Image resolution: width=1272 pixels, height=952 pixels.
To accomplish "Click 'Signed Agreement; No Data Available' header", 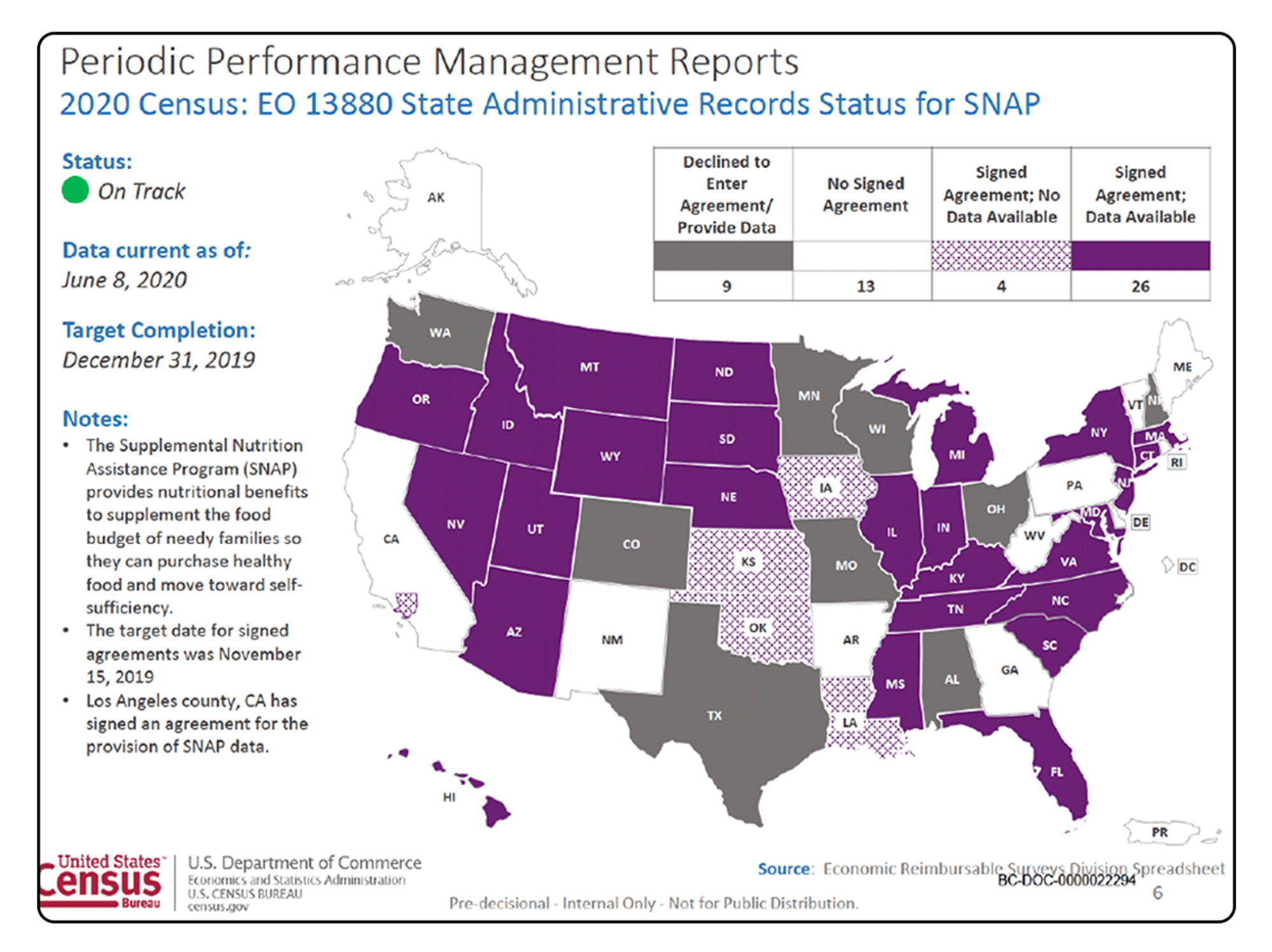I will tap(1002, 195).
